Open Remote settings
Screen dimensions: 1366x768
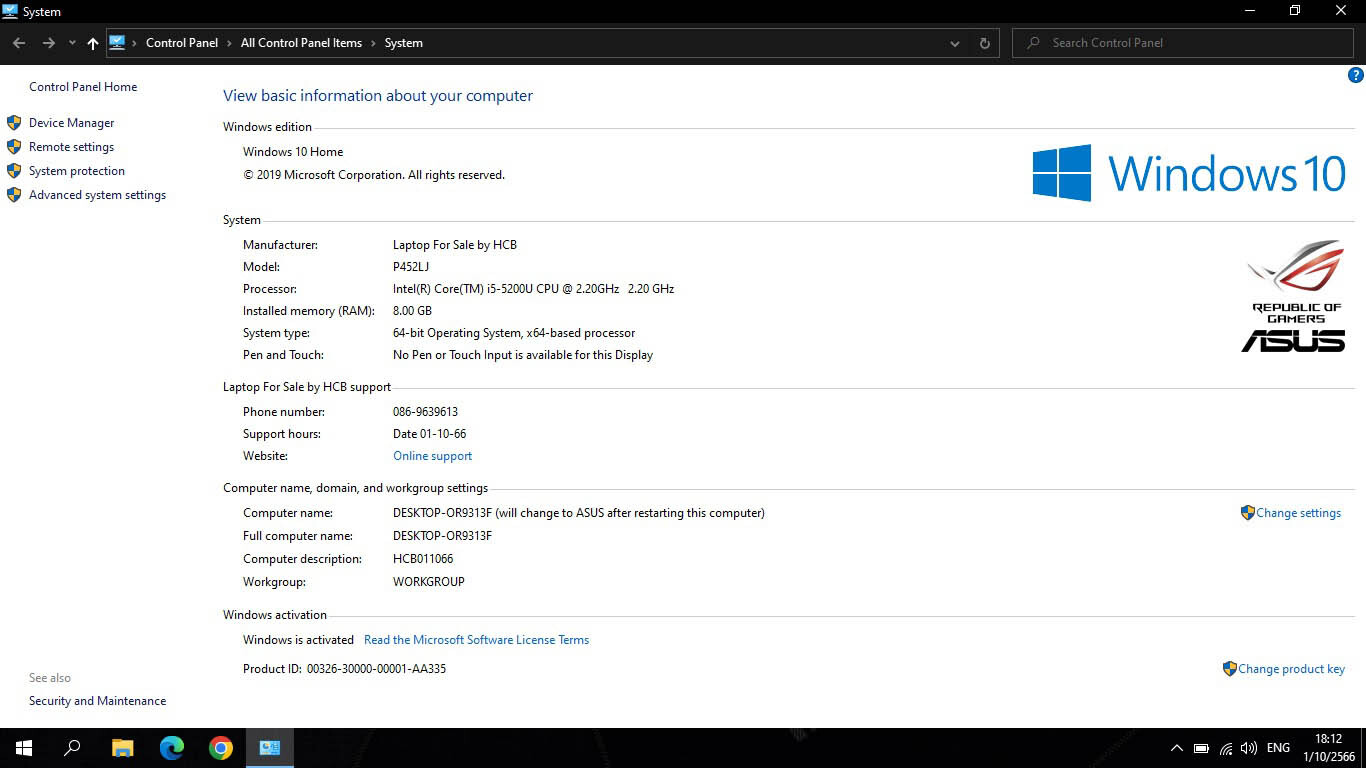pos(72,147)
